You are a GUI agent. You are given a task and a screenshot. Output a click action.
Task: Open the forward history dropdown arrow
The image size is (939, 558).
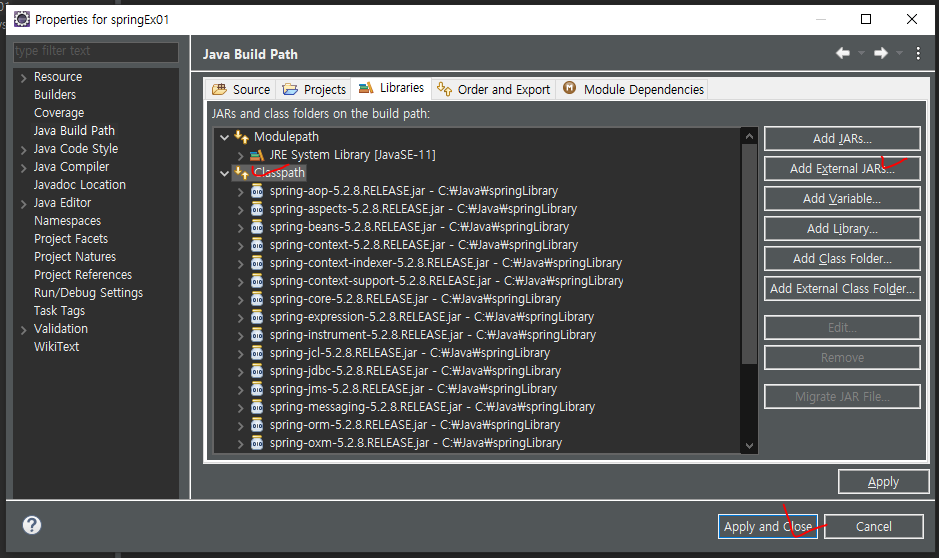(899, 53)
